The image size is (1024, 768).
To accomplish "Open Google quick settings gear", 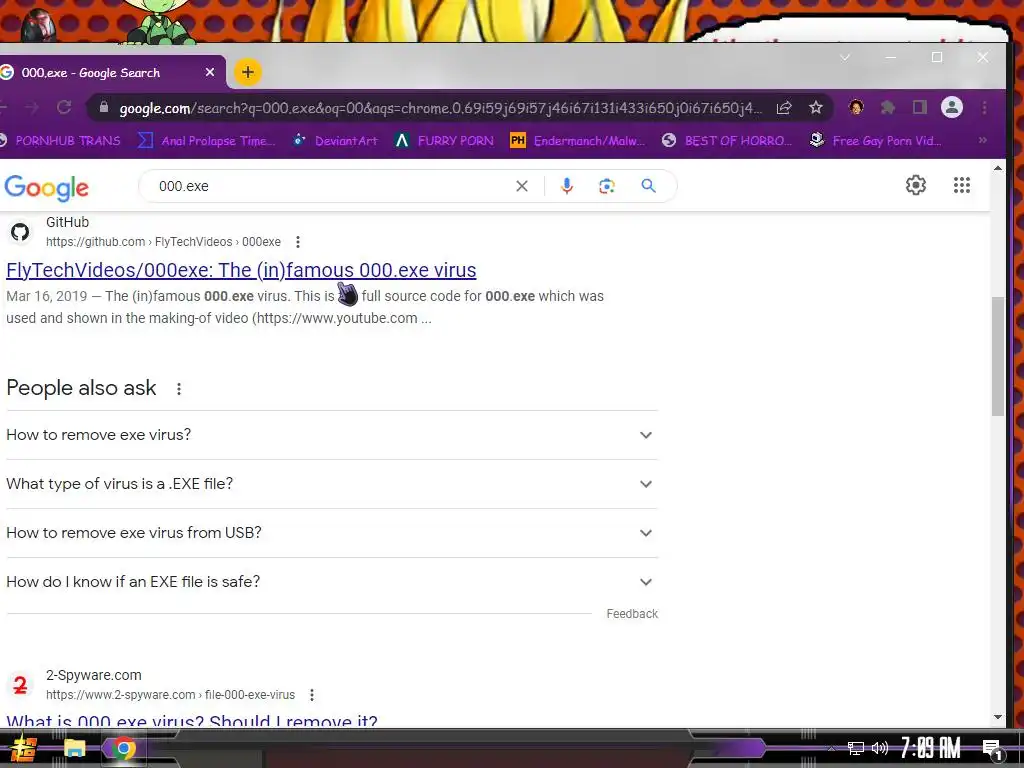I will 916,185.
